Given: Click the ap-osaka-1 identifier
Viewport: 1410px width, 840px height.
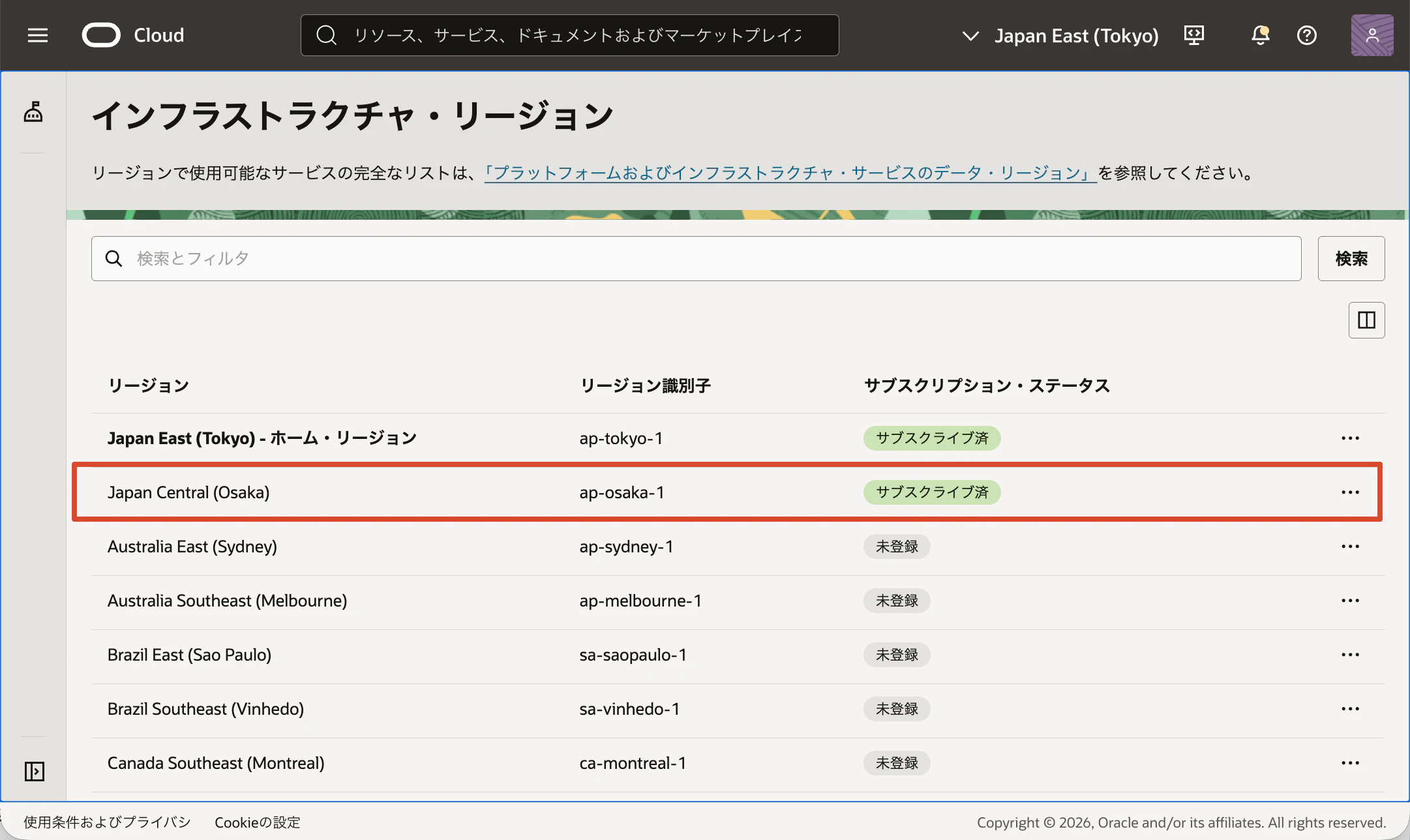Looking at the screenshot, I should pyautogui.click(x=622, y=492).
